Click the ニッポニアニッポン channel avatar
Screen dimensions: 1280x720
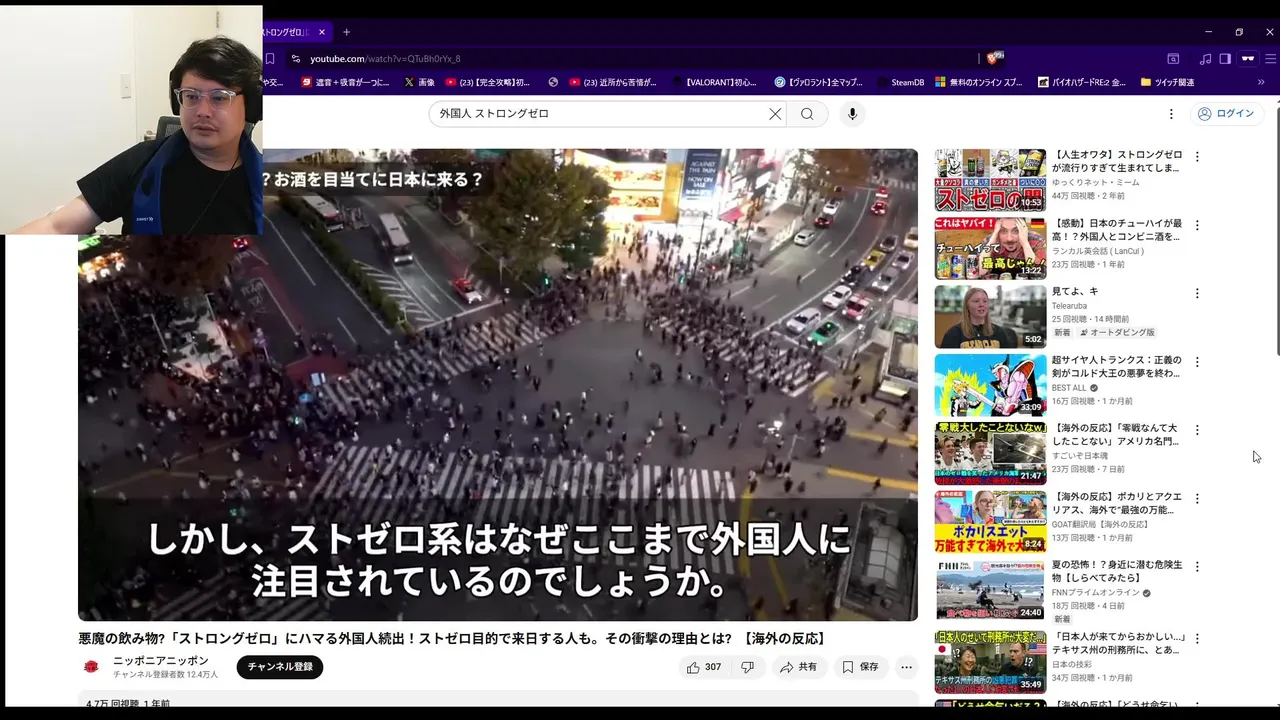[91, 667]
